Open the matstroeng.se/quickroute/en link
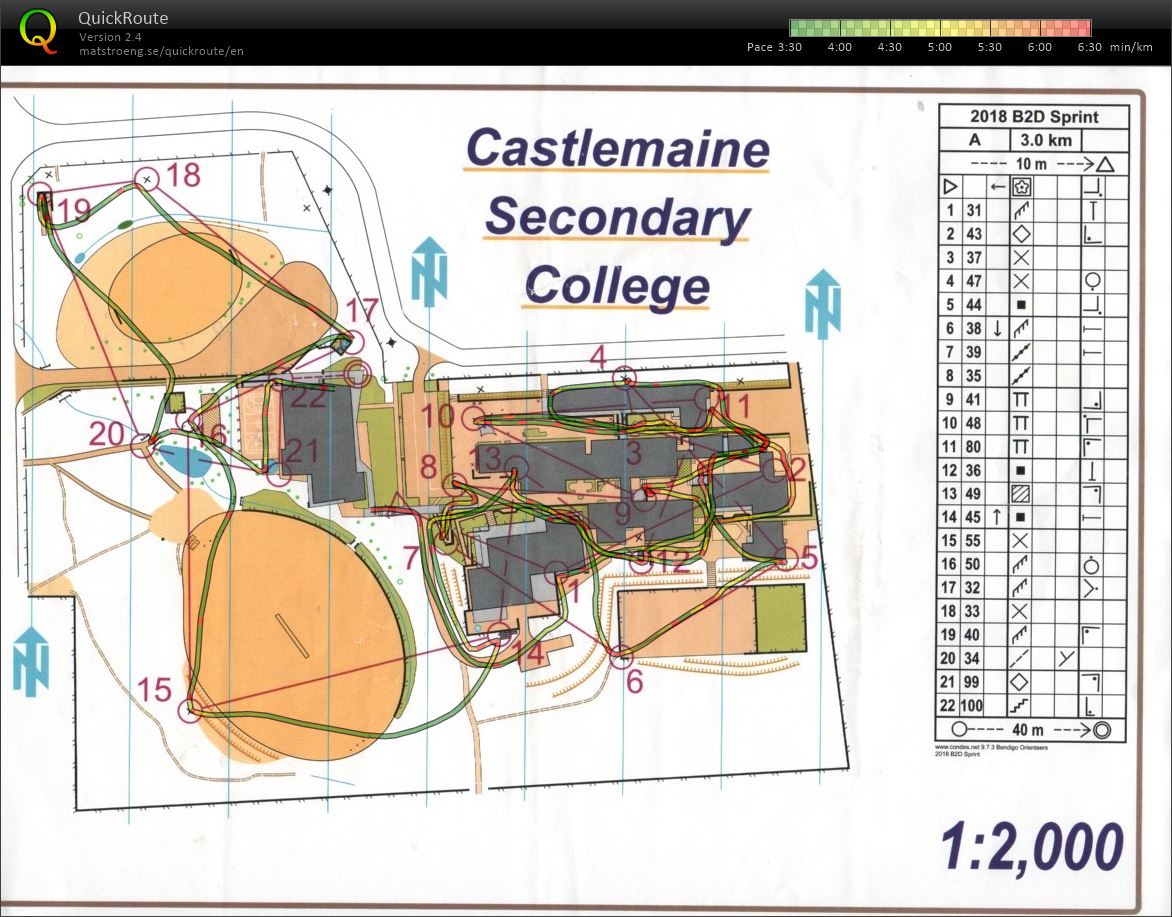The image size is (1172, 917). (161, 51)
